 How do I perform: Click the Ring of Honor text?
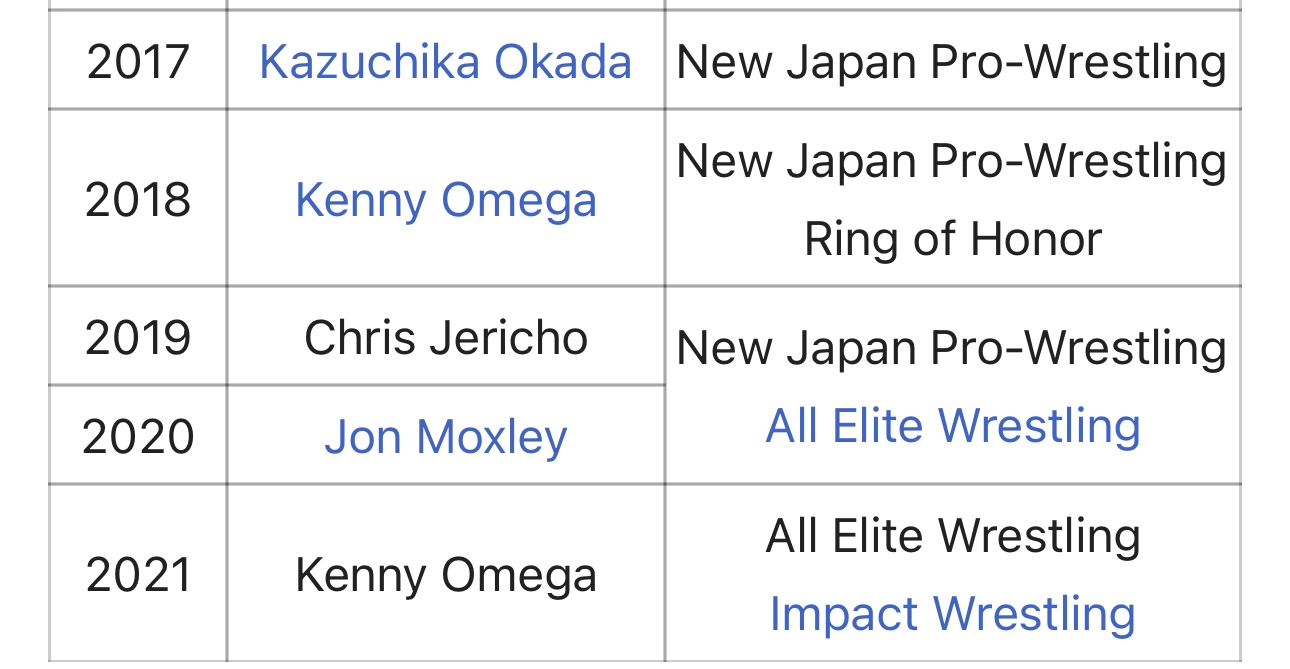click(953, 239)
